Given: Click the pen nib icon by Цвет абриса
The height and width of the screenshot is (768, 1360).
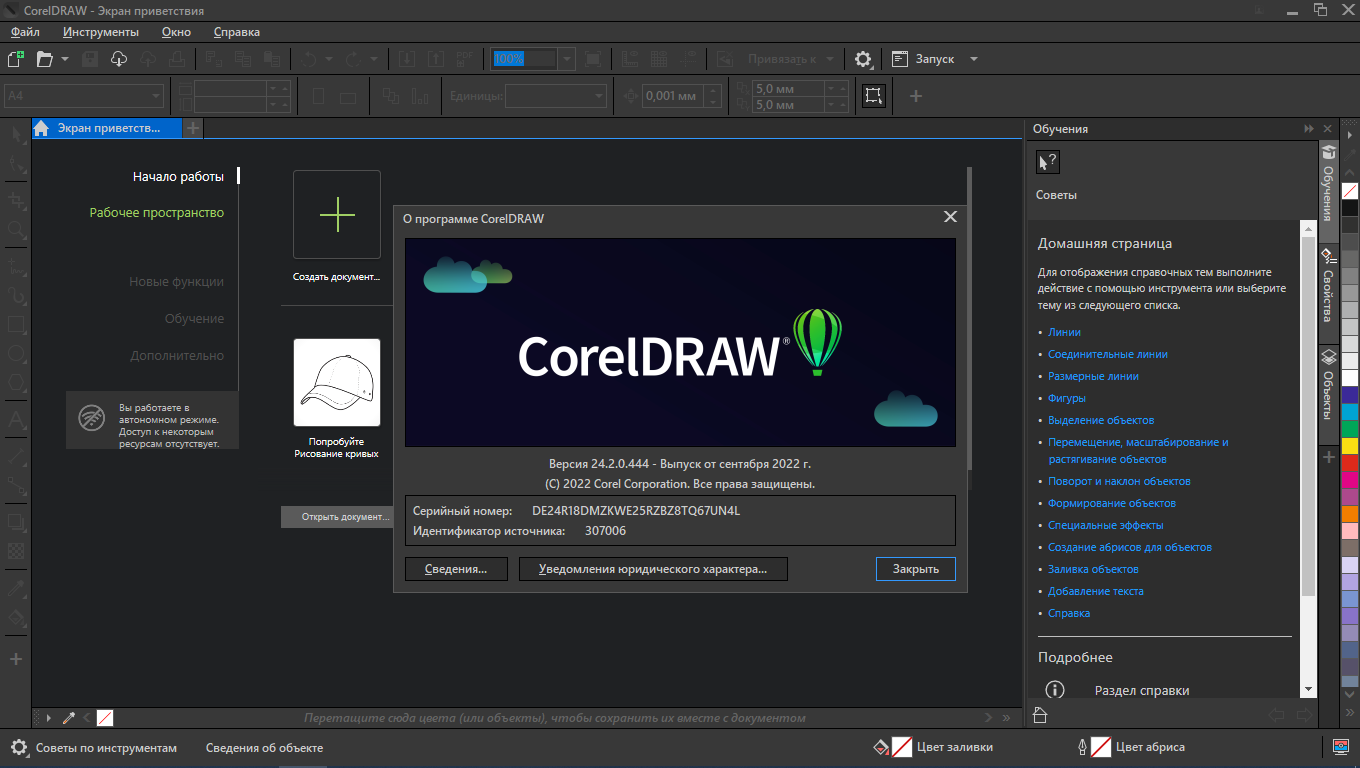Looking at the screenshot, I should click(x=1082, y=747).
